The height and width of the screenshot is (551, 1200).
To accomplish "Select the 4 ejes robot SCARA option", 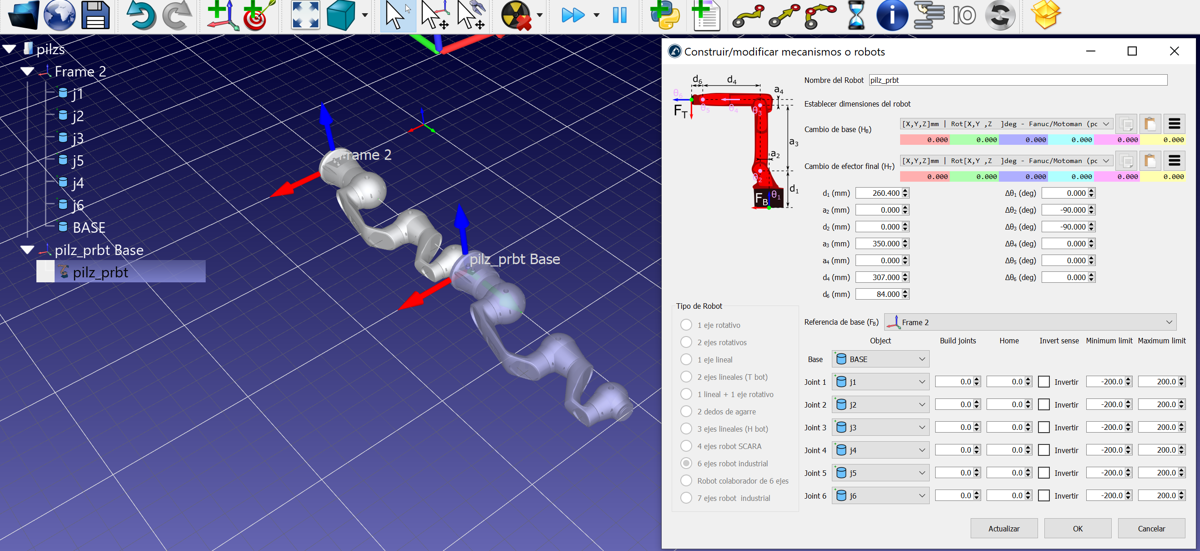I will 686,446.
